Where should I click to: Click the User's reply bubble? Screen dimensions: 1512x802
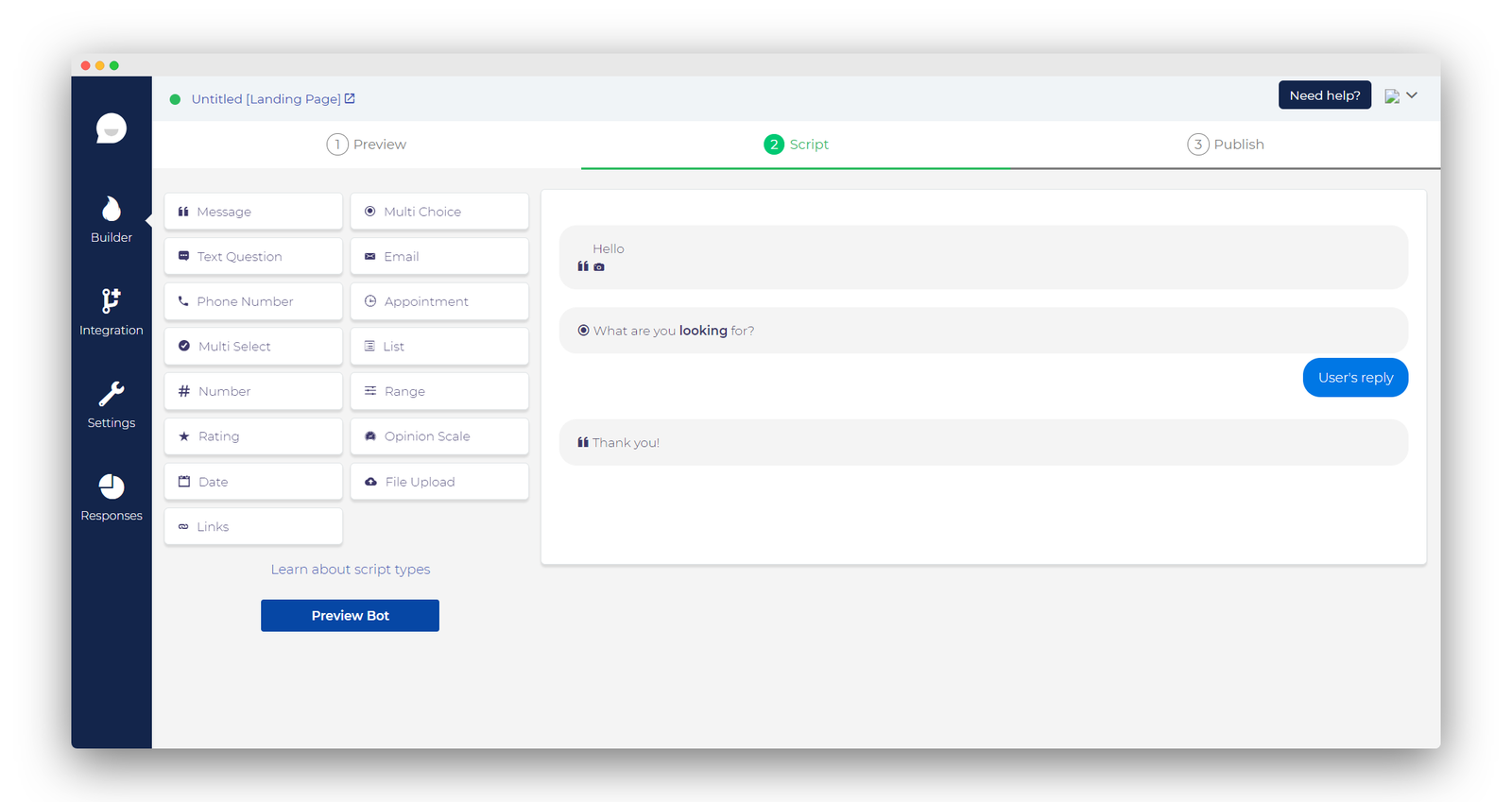[x=1355, y=377]
